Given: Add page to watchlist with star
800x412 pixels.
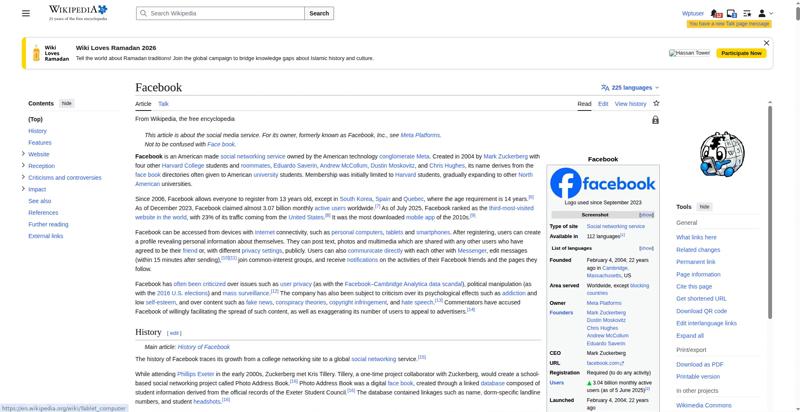Looking at the screenshot, I should click(x=656, y=103).
